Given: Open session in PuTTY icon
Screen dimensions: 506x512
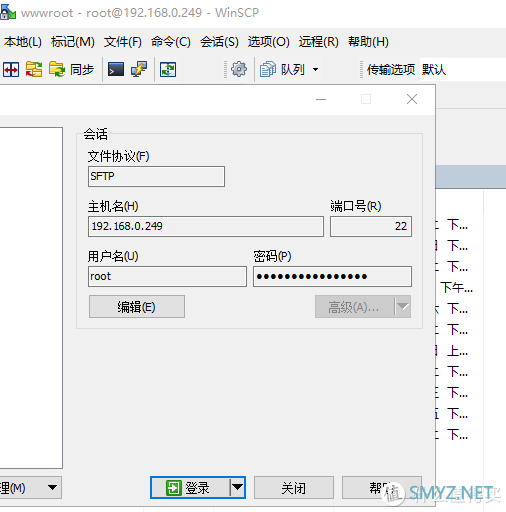Looking at the screenshot, I should [x=139, y=69].
